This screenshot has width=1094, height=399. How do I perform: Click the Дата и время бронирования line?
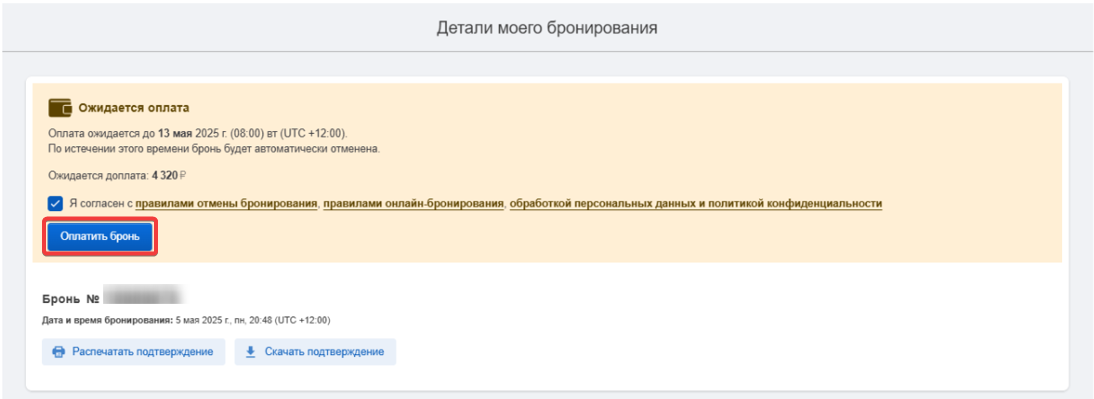186,320
